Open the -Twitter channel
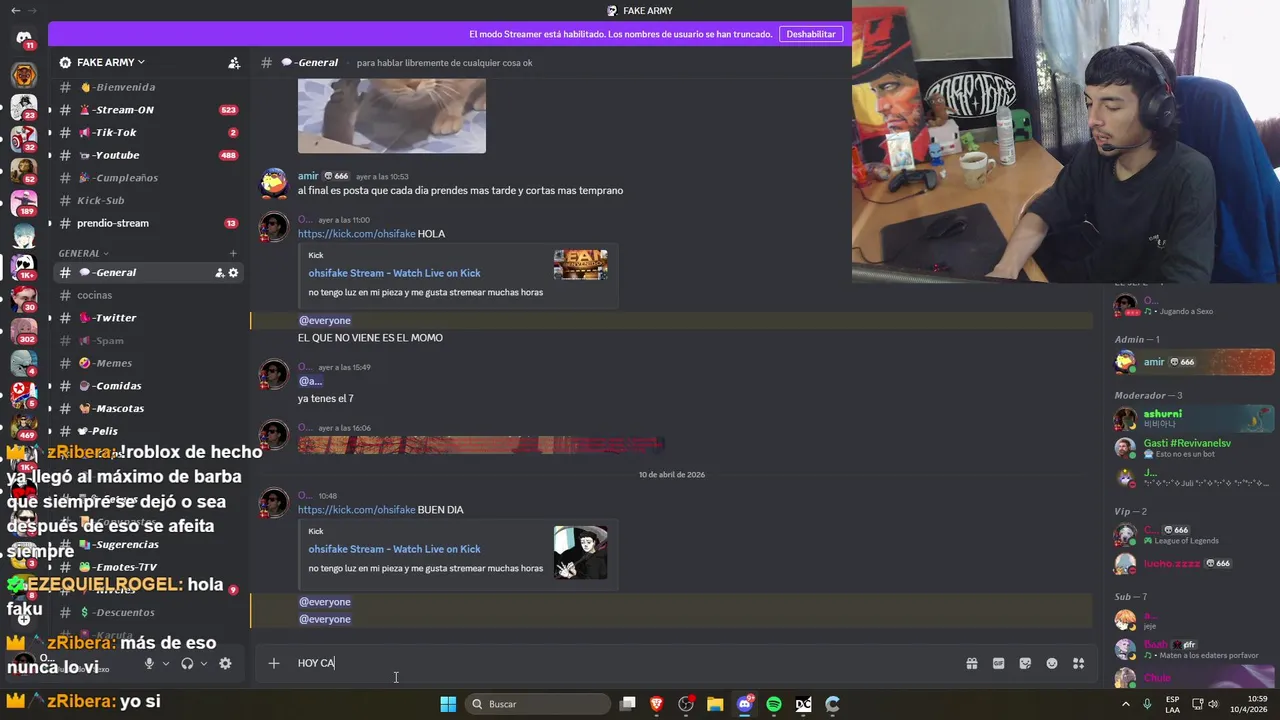This screenshot has width=1280, height=720. [148, 318]
